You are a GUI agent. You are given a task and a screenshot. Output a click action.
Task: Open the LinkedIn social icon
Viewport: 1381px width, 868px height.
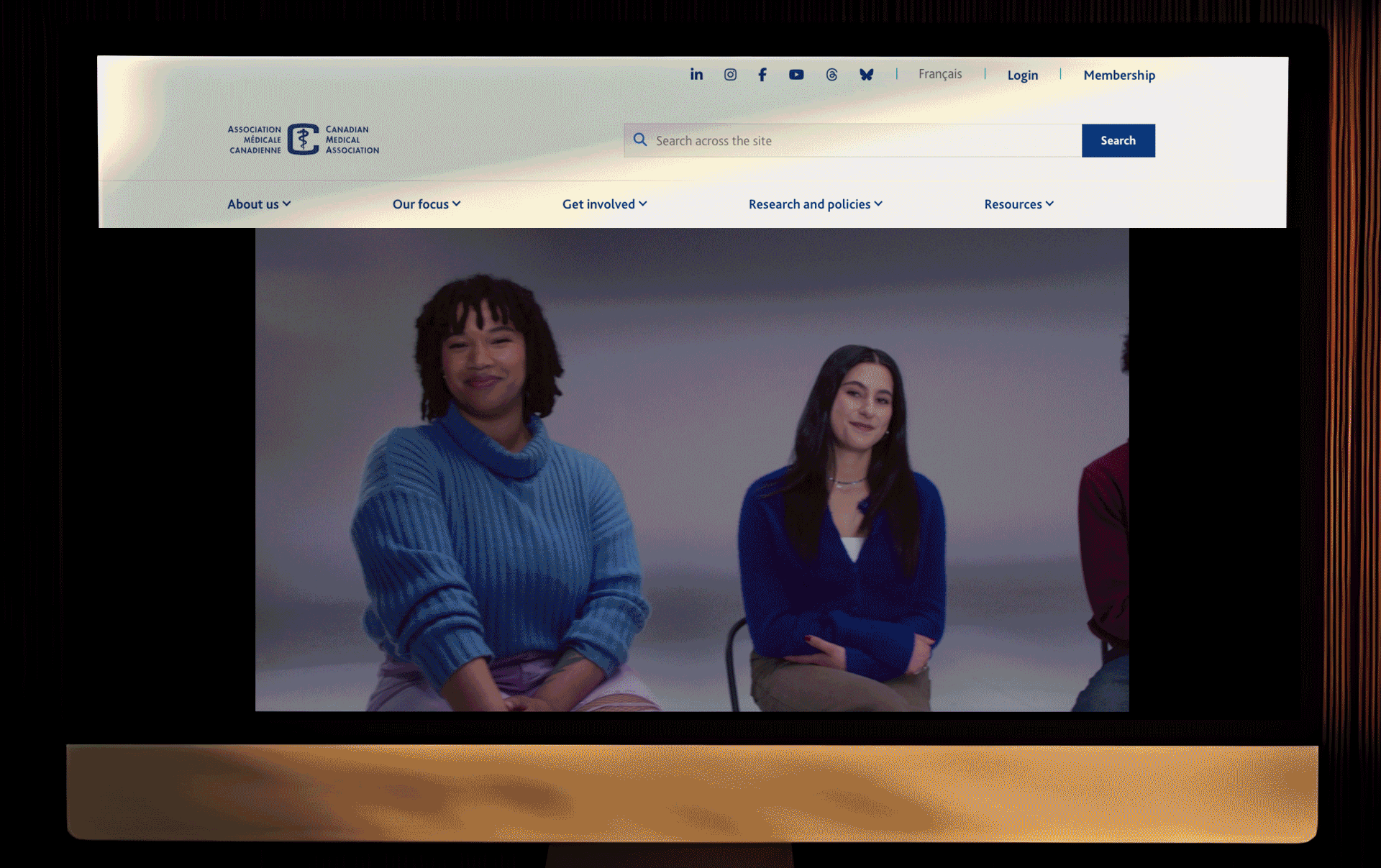(696, 75)
